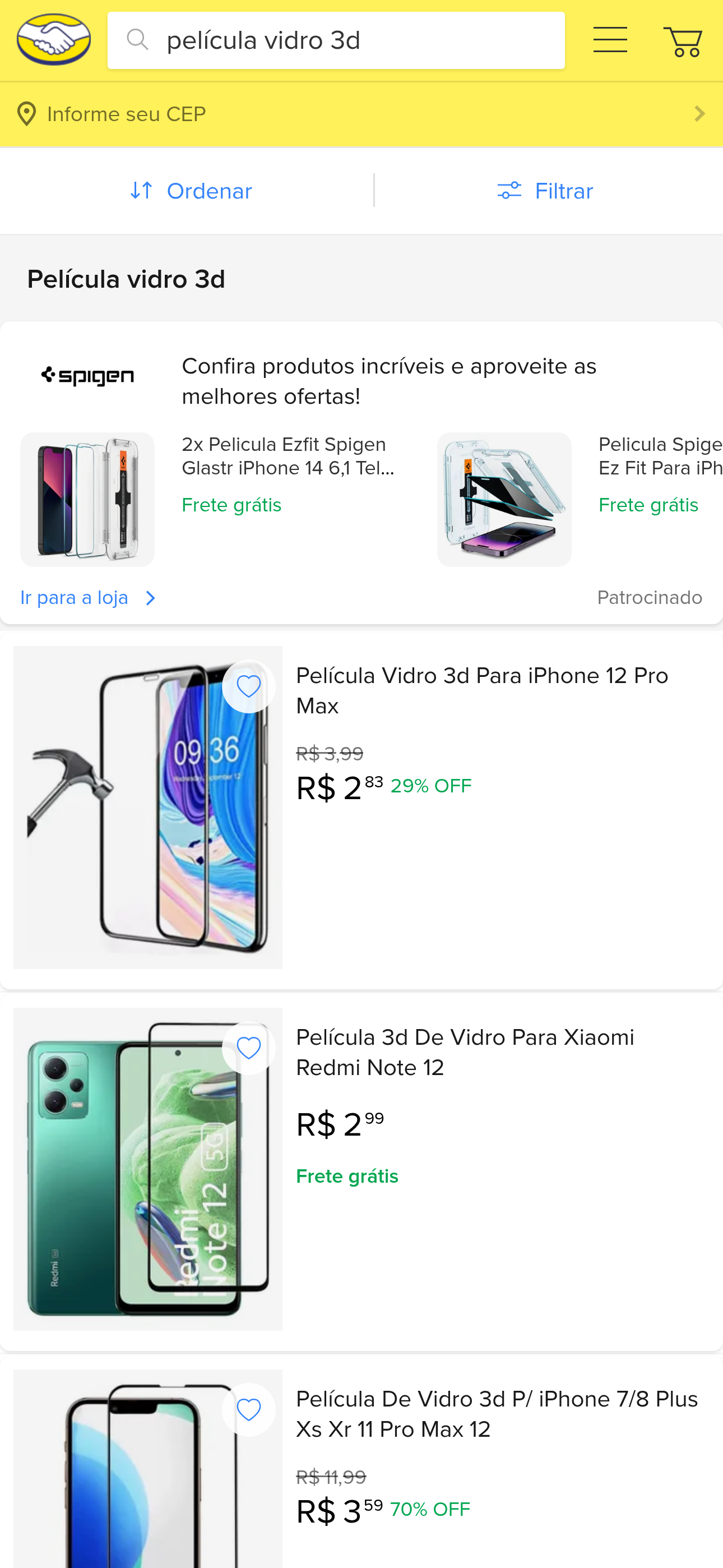The image size is (723, 1568).
Task: Tap the location pin icon
Action: 26,114
